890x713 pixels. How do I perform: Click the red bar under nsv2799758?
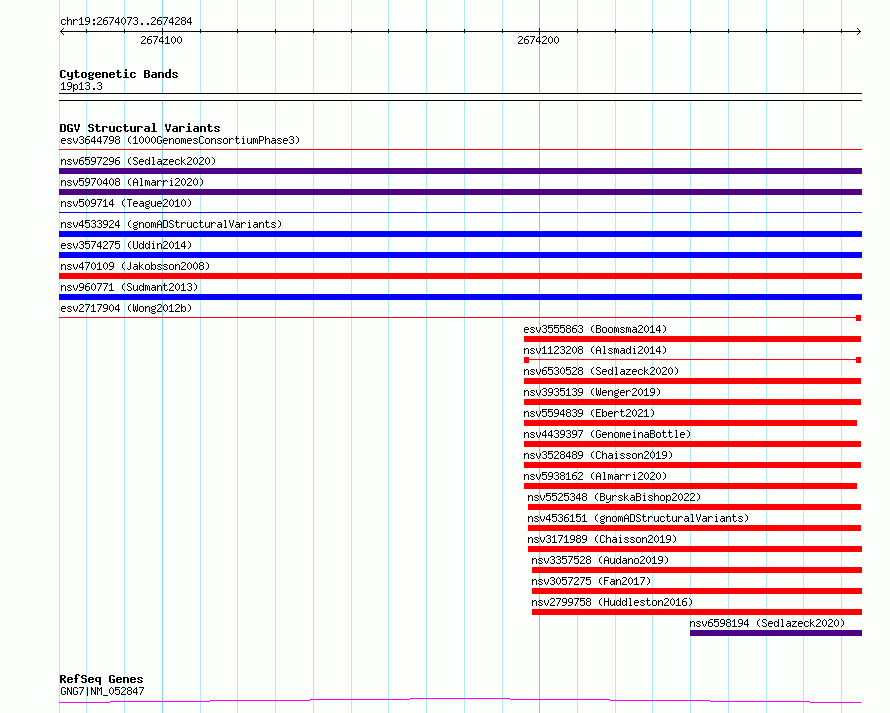coord(697,612)
